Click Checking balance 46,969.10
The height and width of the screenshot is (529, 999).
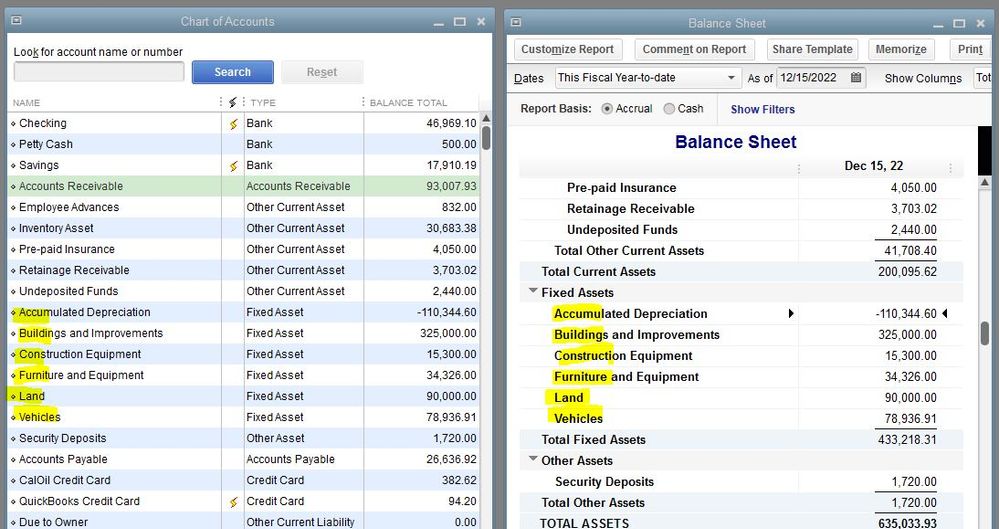[451, 124]
